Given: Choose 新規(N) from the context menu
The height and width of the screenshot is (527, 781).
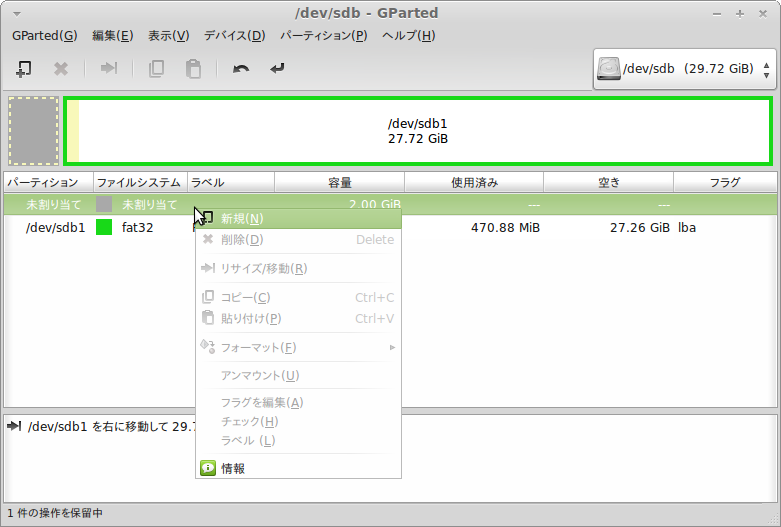Looking at the screenshot, I should tap(298, 219).
